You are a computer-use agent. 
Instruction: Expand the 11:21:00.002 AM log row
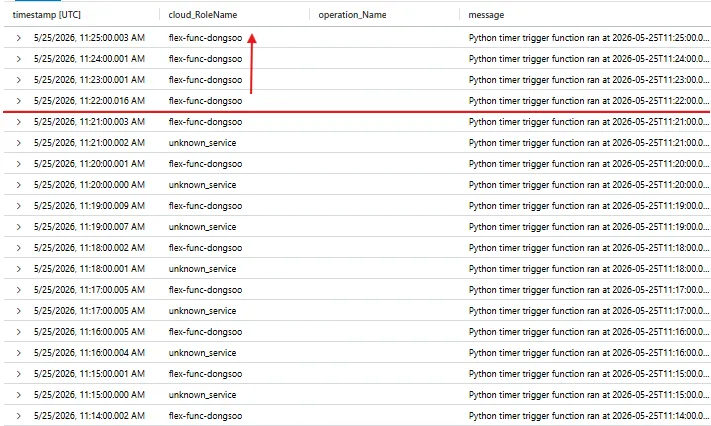pos(19,143)
